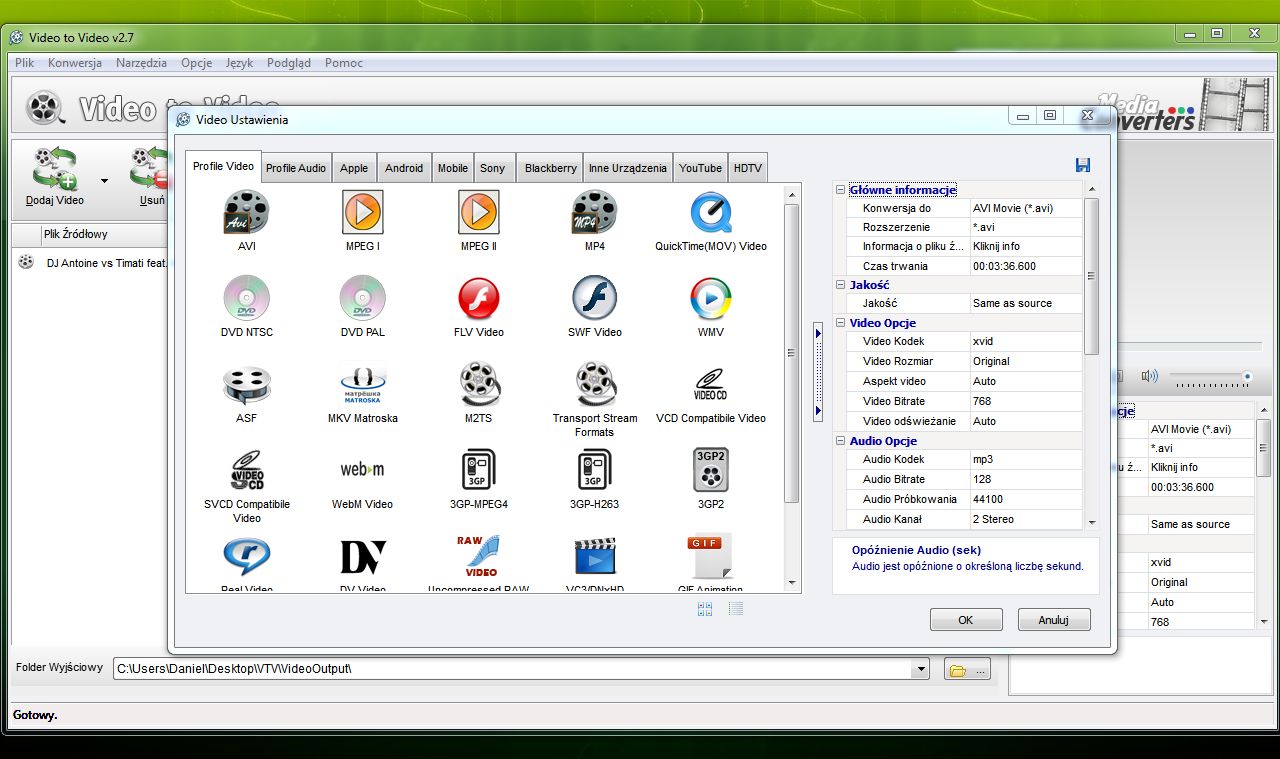Switch to the Apple tab
Screen dimensions: 1280x759
pos(354,168)
